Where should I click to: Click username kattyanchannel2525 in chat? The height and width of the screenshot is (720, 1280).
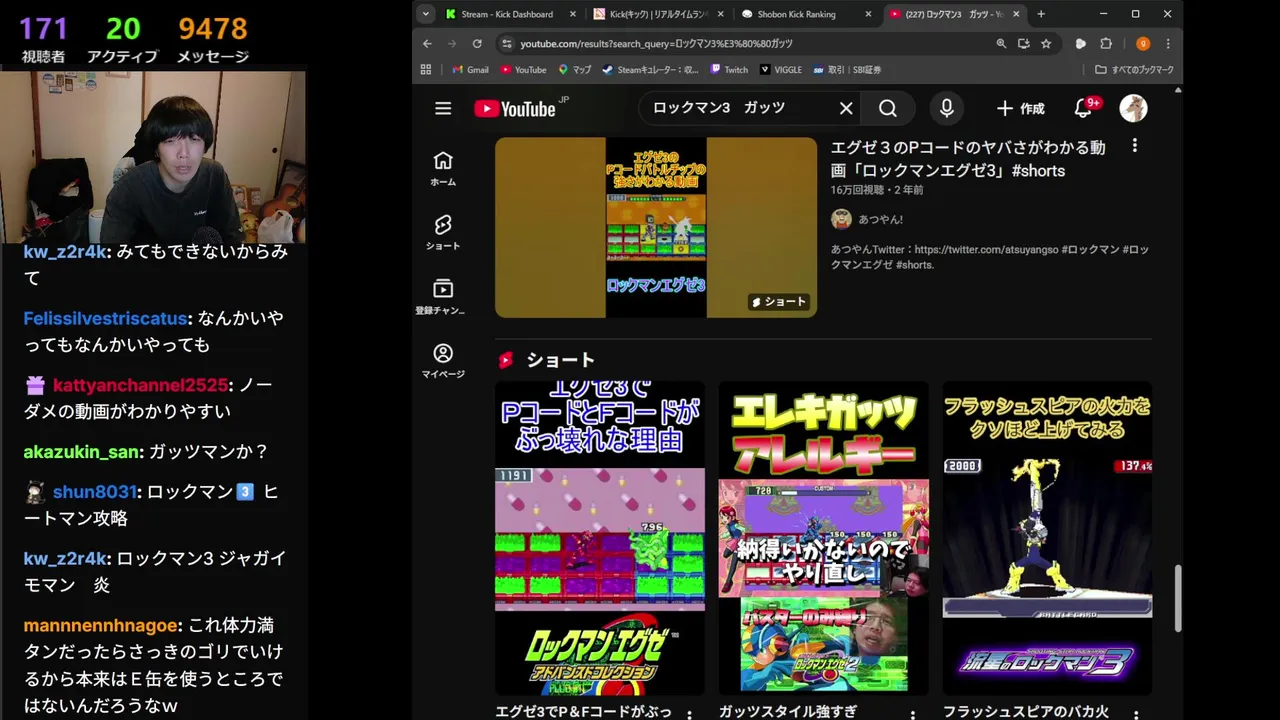(x=141, y=385)
